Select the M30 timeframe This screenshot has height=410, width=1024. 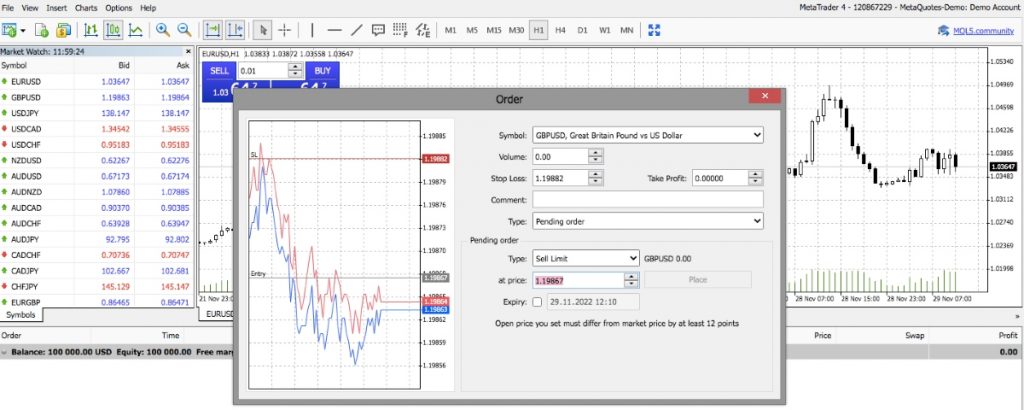tap(517, 30)
